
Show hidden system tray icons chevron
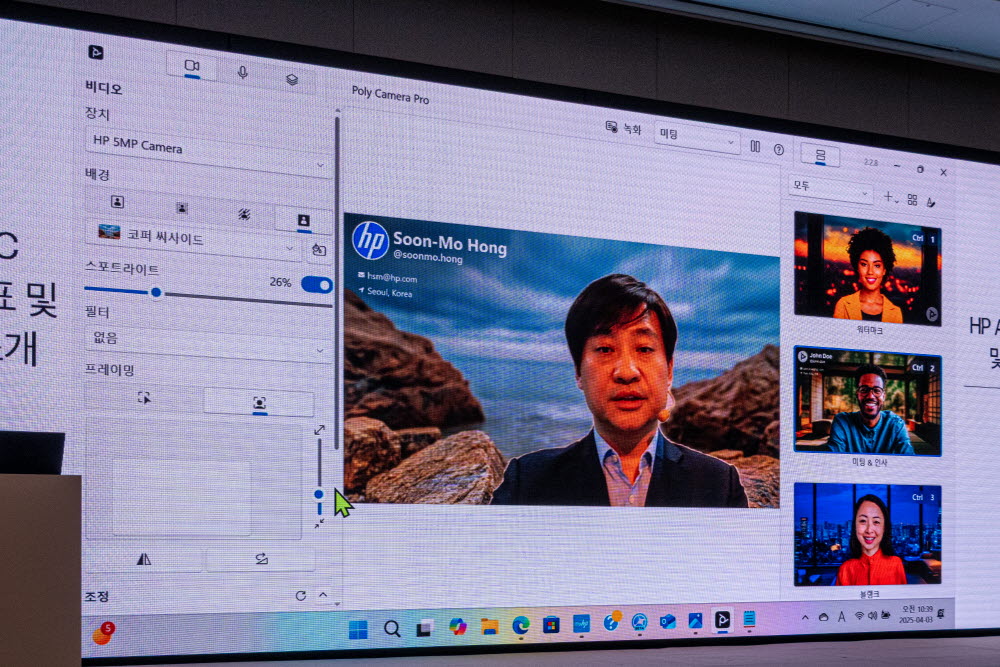coord(805,617)
